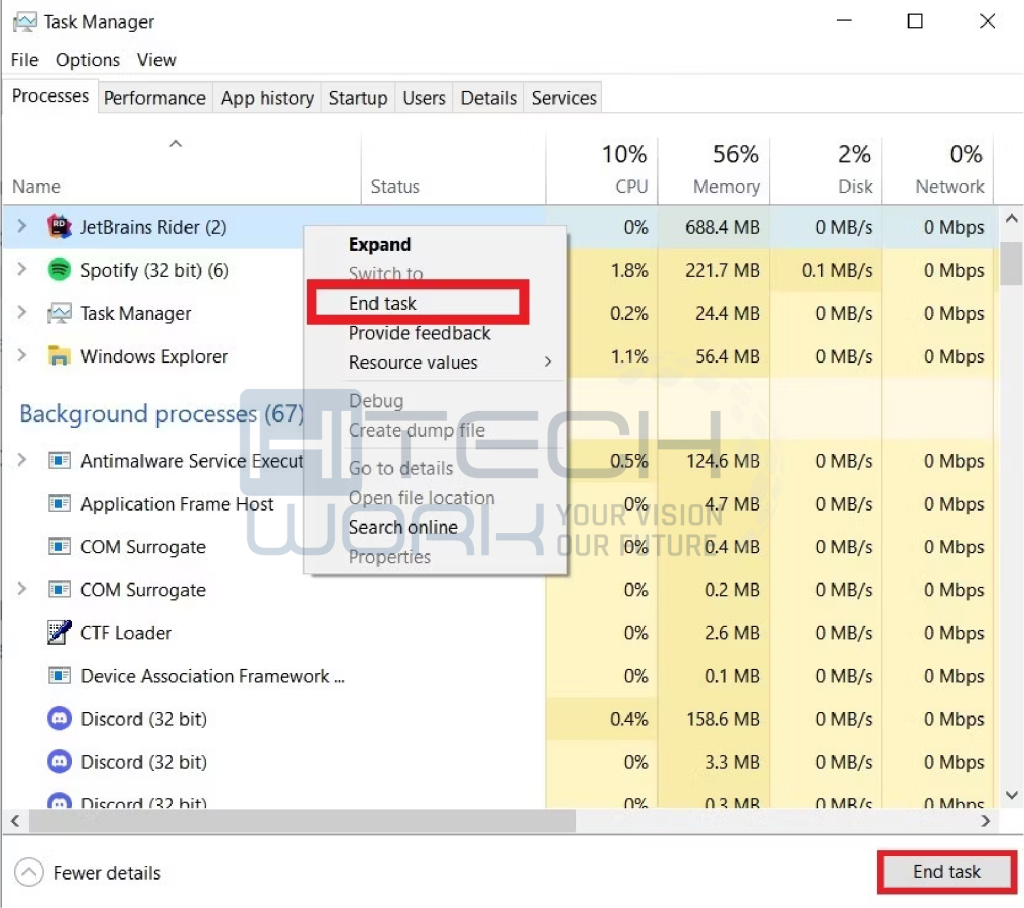Sort by the Memory column header
Image resolution: width=1024 pixels, height=908 pixels.
point(714,169)
